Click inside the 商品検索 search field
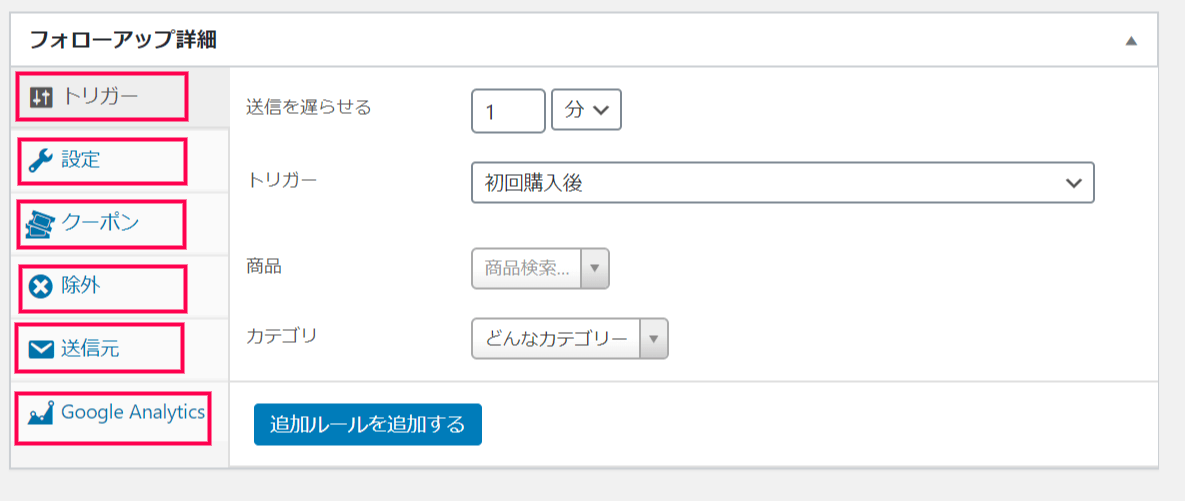Image resolution: width=1185 pixels, height=501 pixels. coord(527,268)
